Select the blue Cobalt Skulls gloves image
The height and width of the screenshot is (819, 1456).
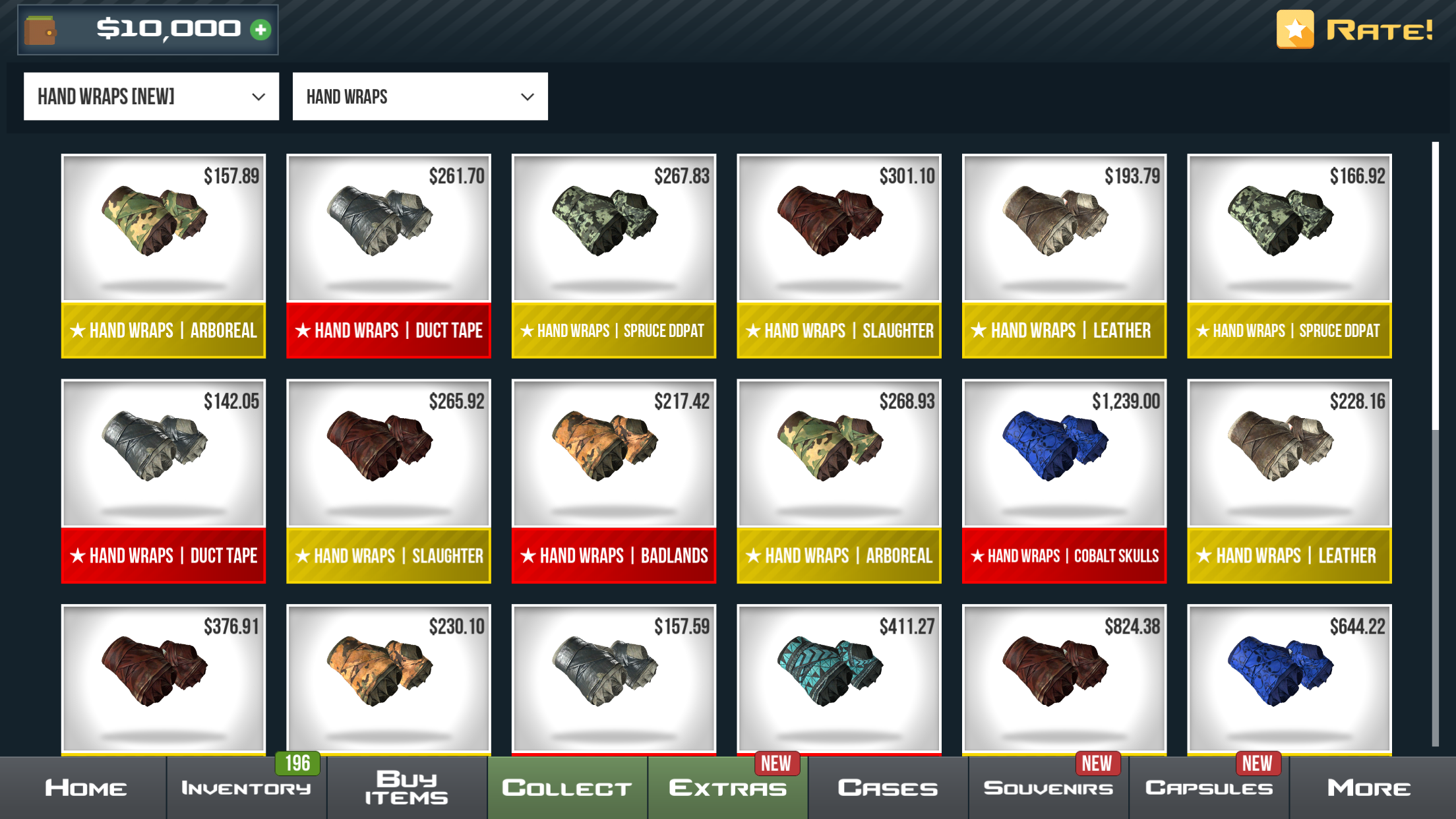1054,446
